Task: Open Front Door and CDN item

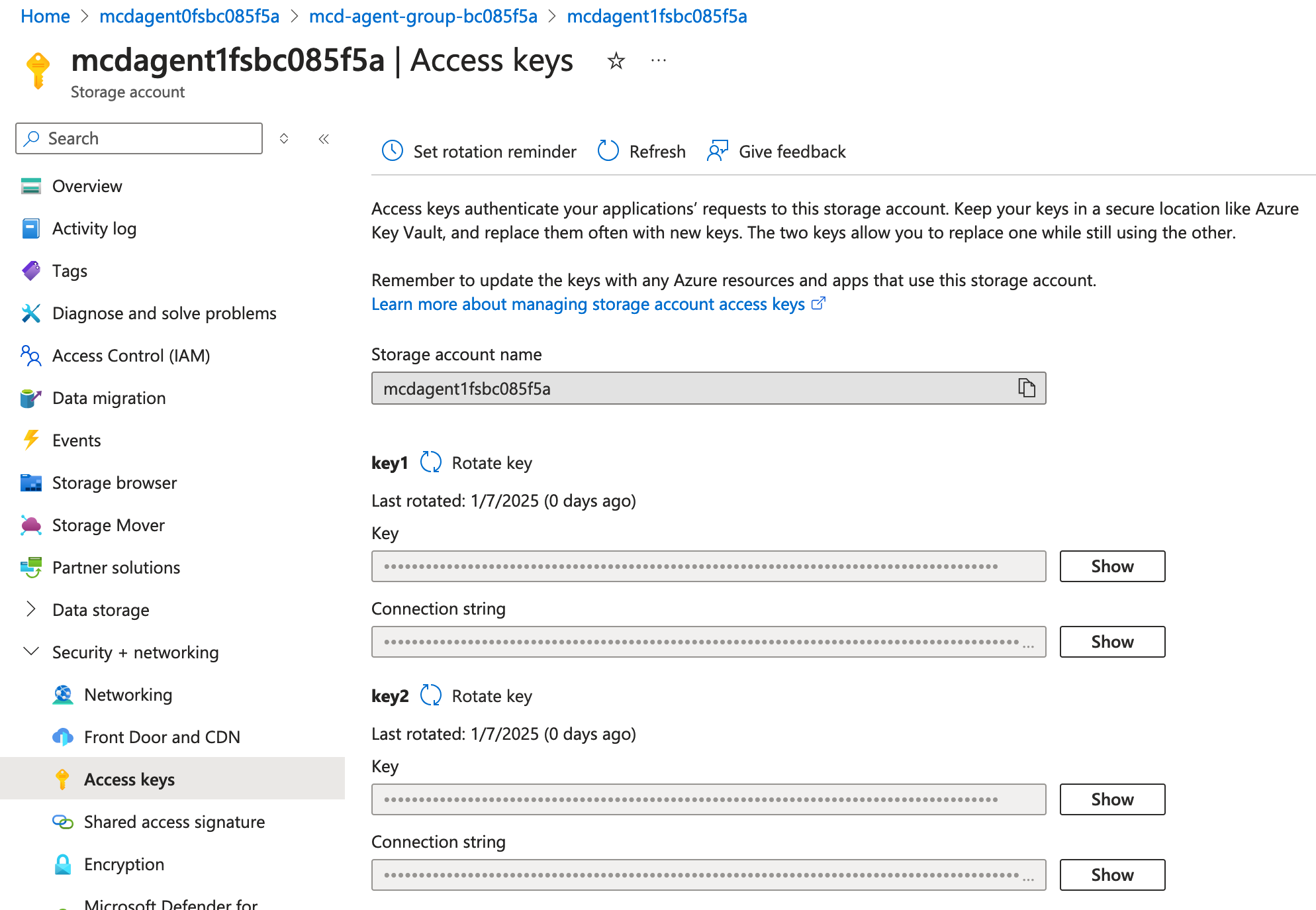Action: 162,737
